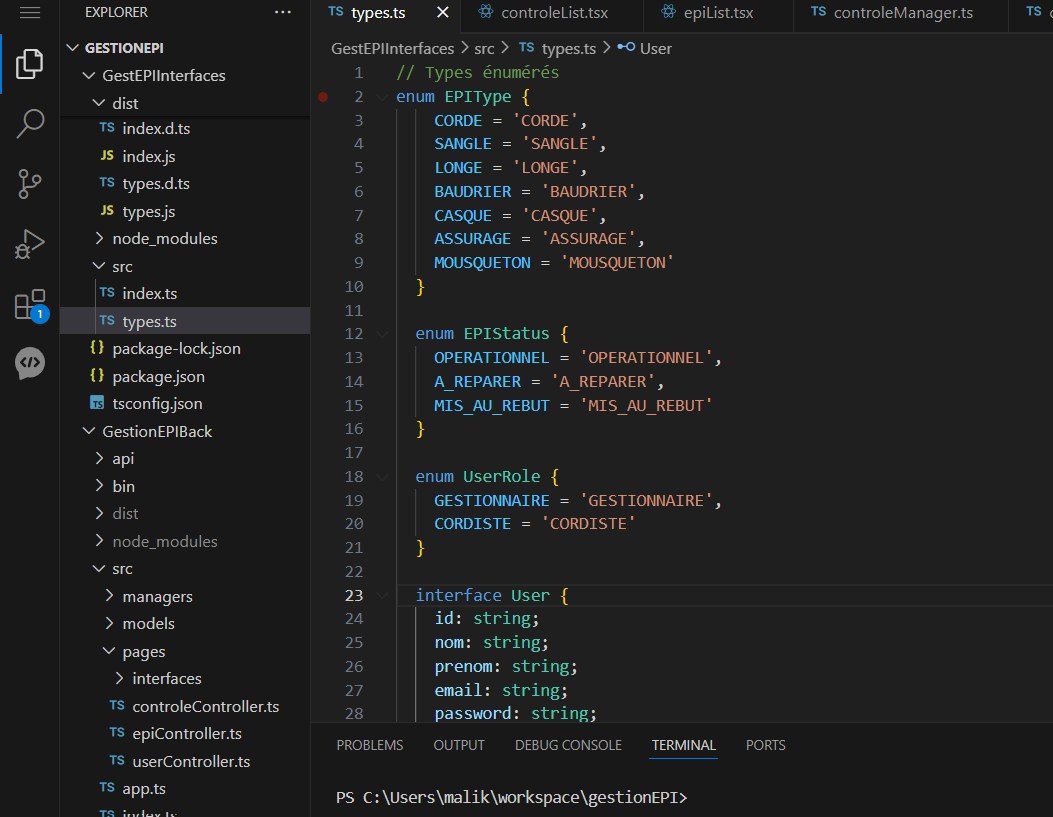Collapse the GestionEPIBack folder
The width and height of the screenshot is (1053, 817).
[89, 431]
